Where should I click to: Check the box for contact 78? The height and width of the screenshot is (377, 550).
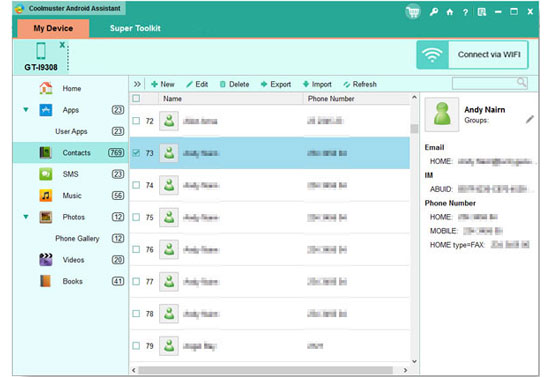pos(136,314)
